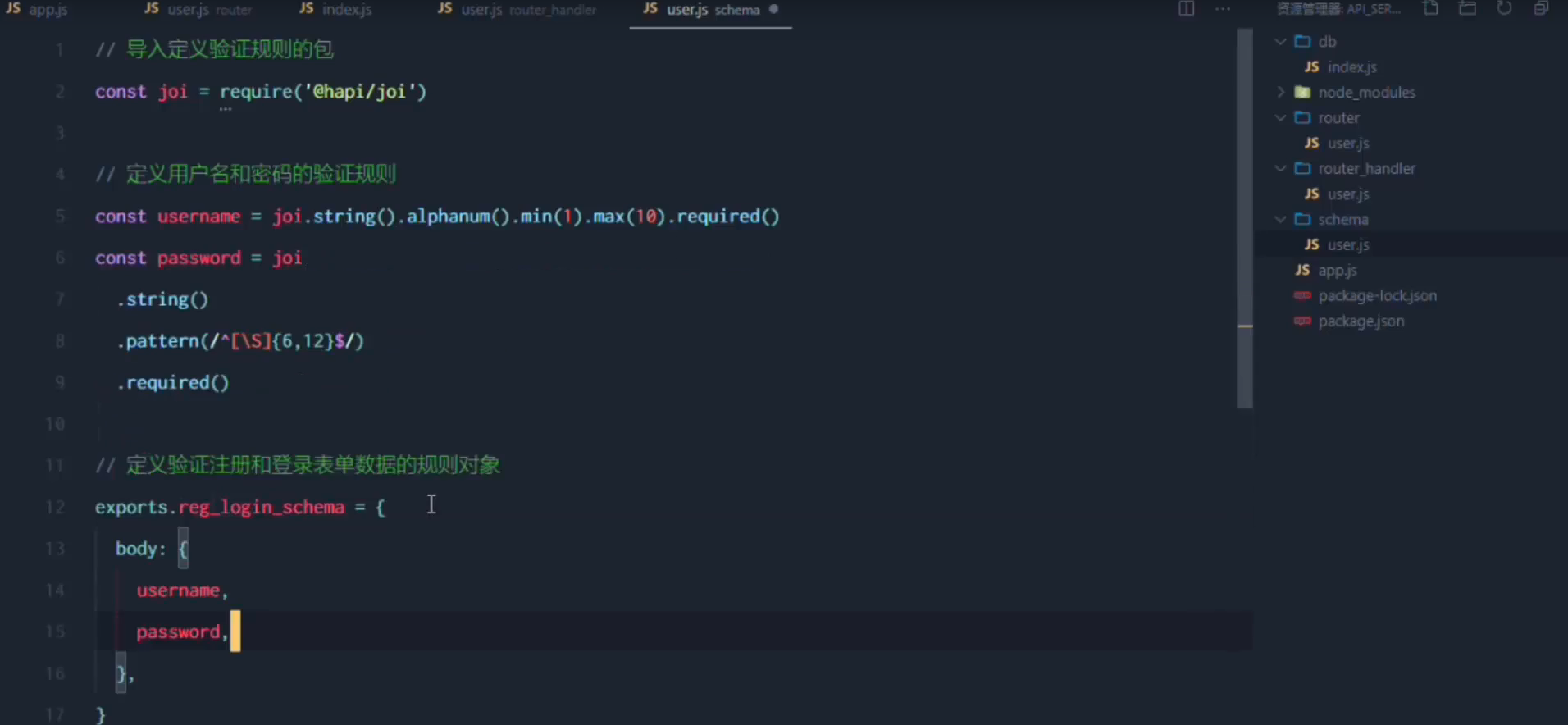This screenshot has width=1568, height=725.
Task: Collapse the schema folder chevron
Action: (1280, 219)
